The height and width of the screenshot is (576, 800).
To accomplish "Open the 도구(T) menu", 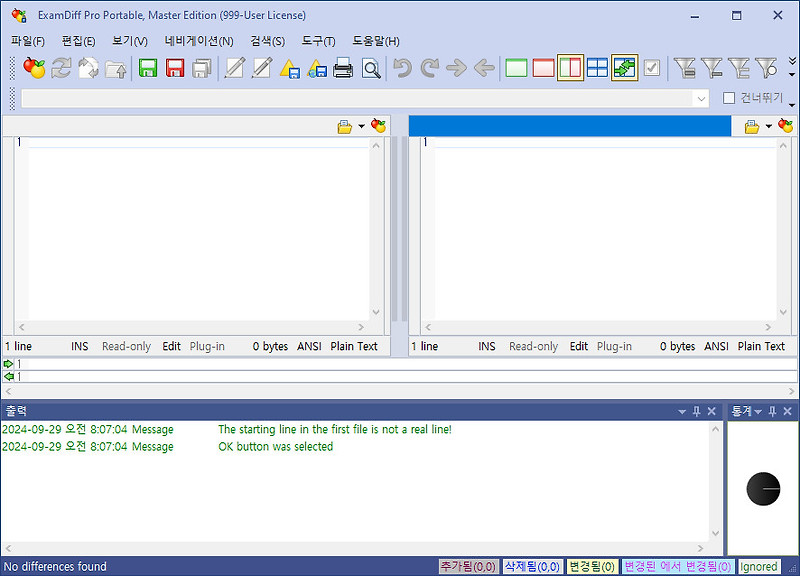I will [x=318, y=41].
